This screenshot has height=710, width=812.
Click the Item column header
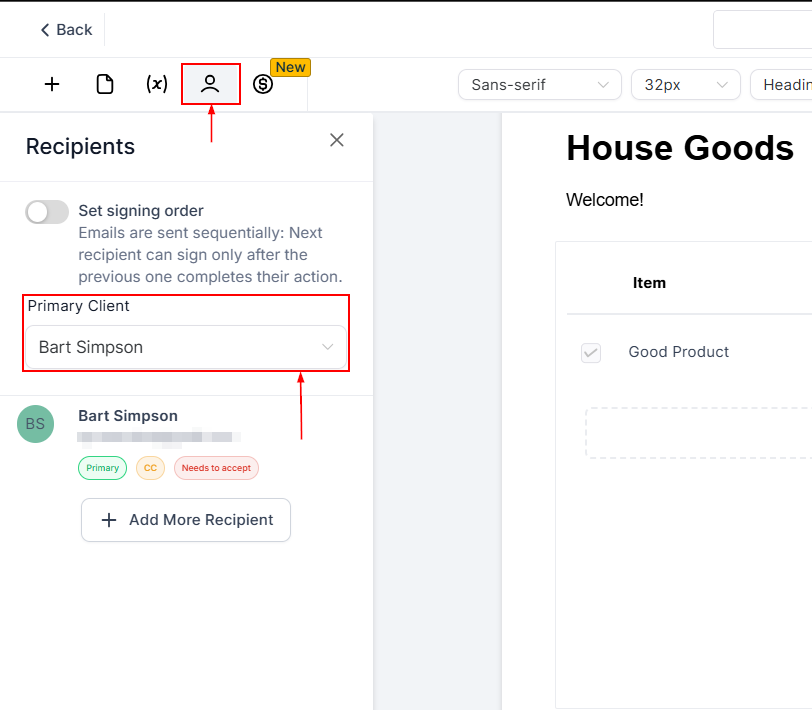click(x=649, y=283)
